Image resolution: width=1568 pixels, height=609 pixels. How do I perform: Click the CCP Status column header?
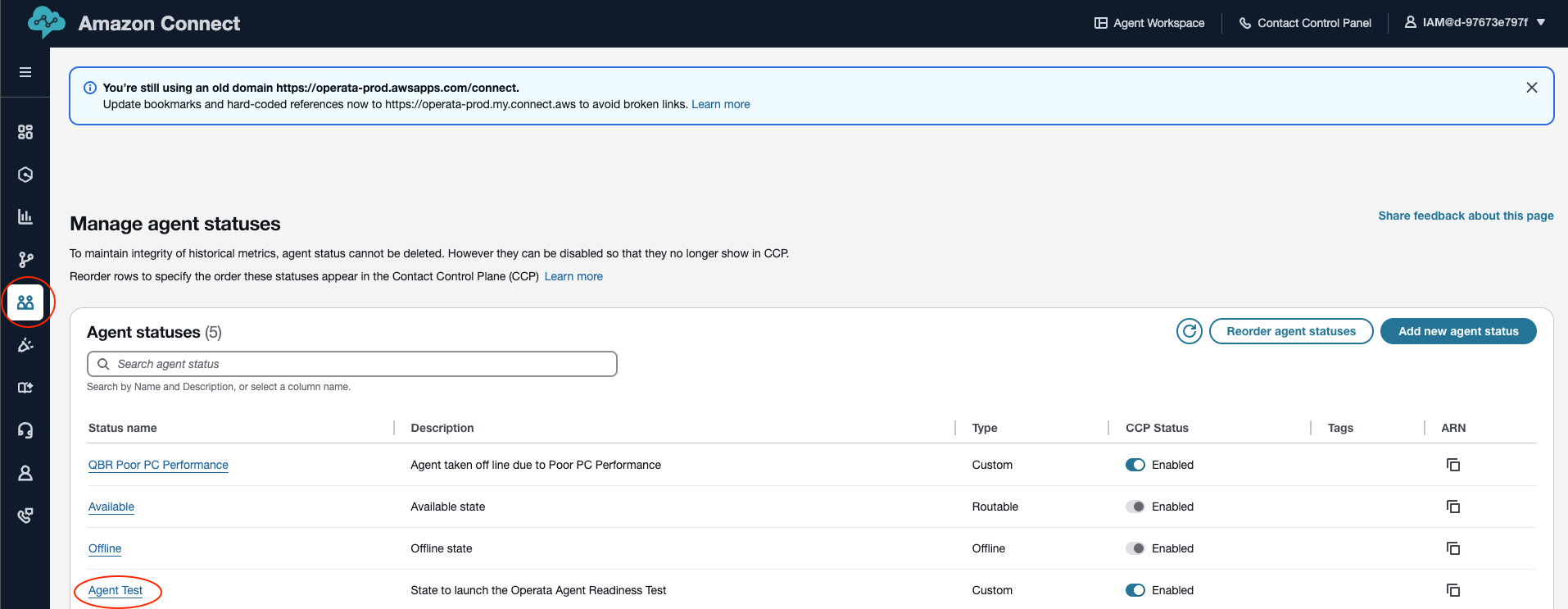click(1157, 428)
